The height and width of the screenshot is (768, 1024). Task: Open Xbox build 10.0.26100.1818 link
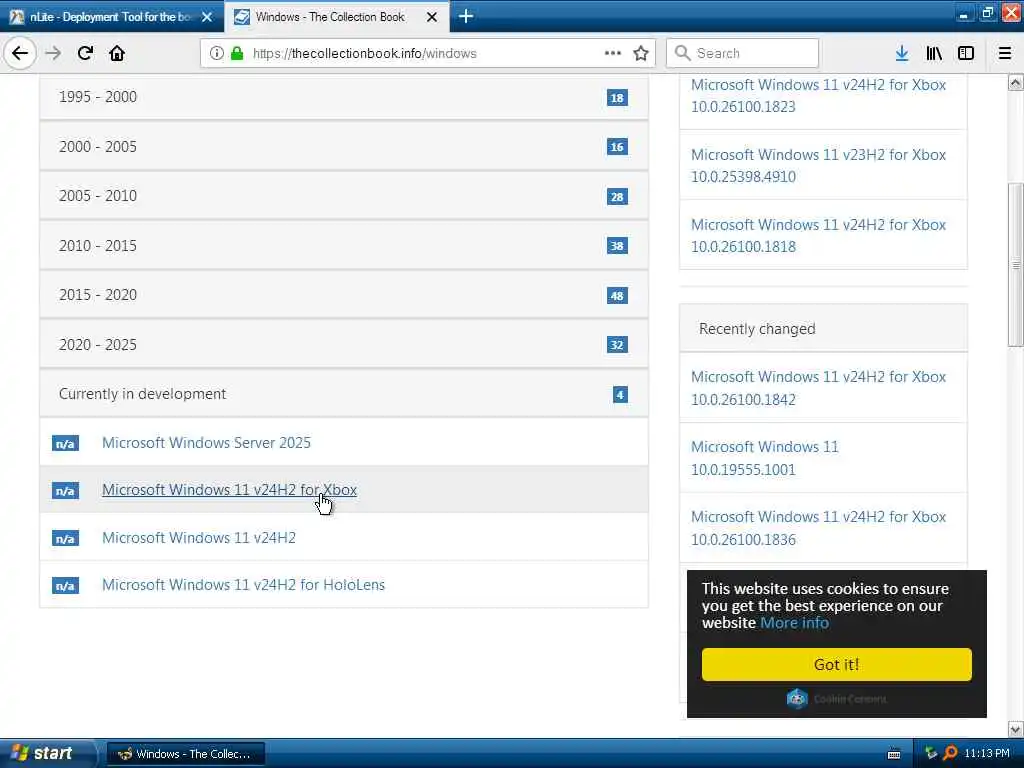(818, 235)
